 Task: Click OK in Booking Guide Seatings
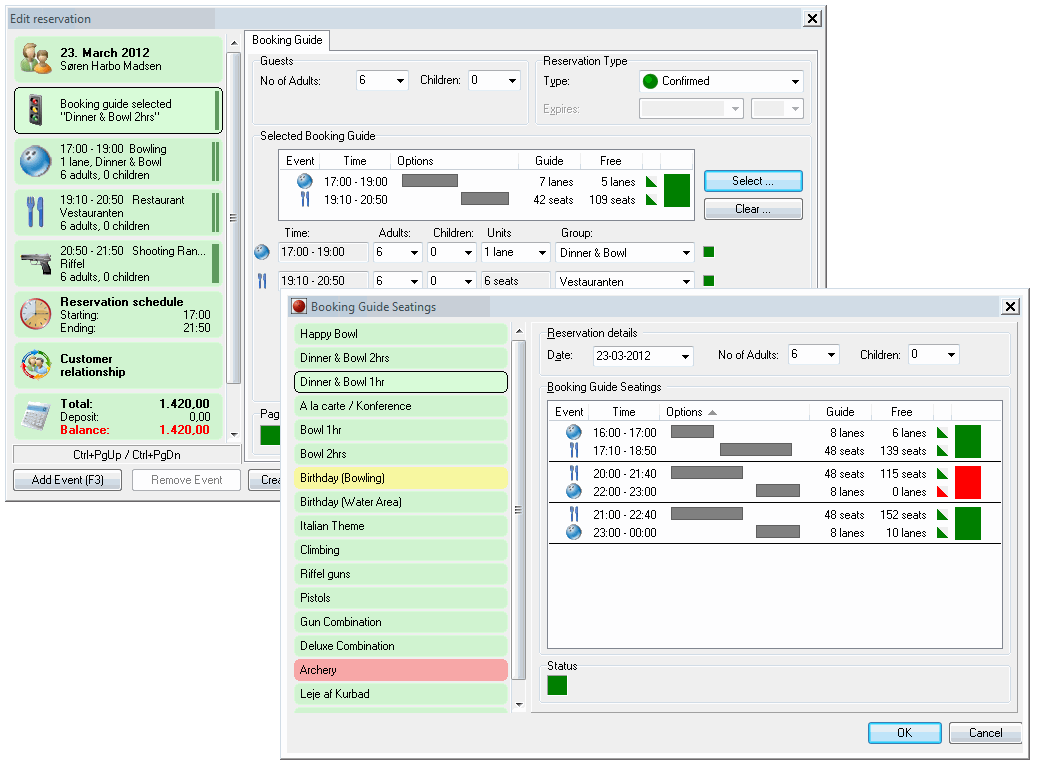[x=904, y=733]
